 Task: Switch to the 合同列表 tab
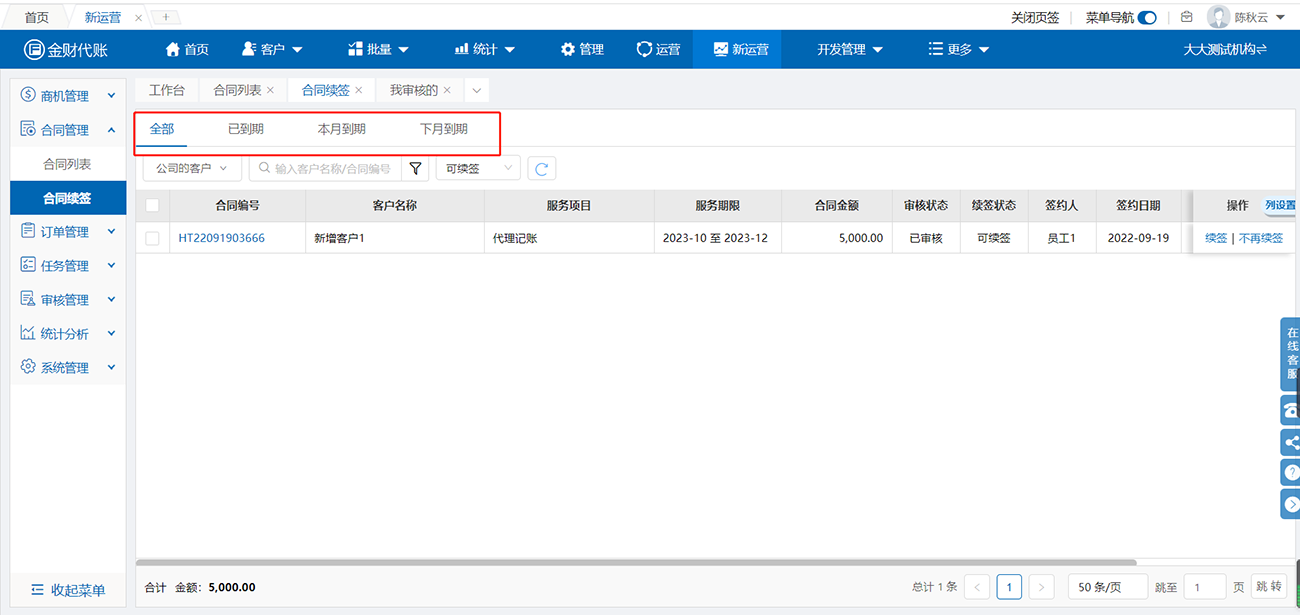[x=237, y=90]
